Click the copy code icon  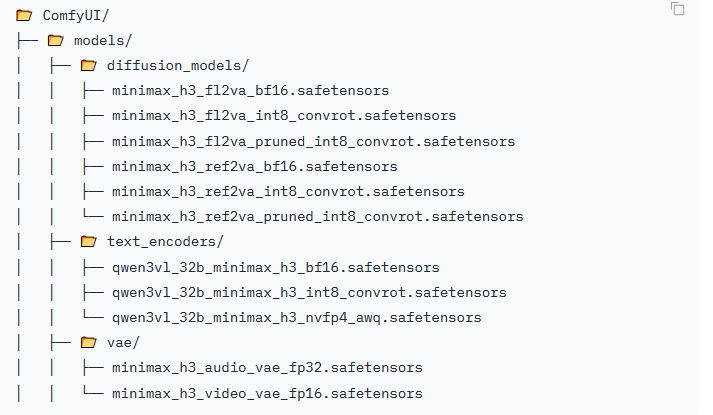click(678, 9)
